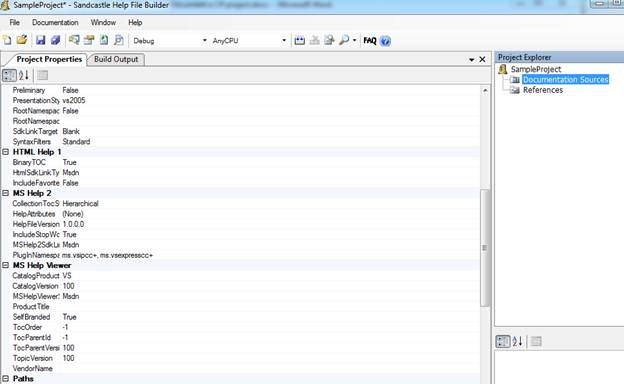Switch to the Project Properties tab
624x384 pixels.
click(x=49, y=59)
